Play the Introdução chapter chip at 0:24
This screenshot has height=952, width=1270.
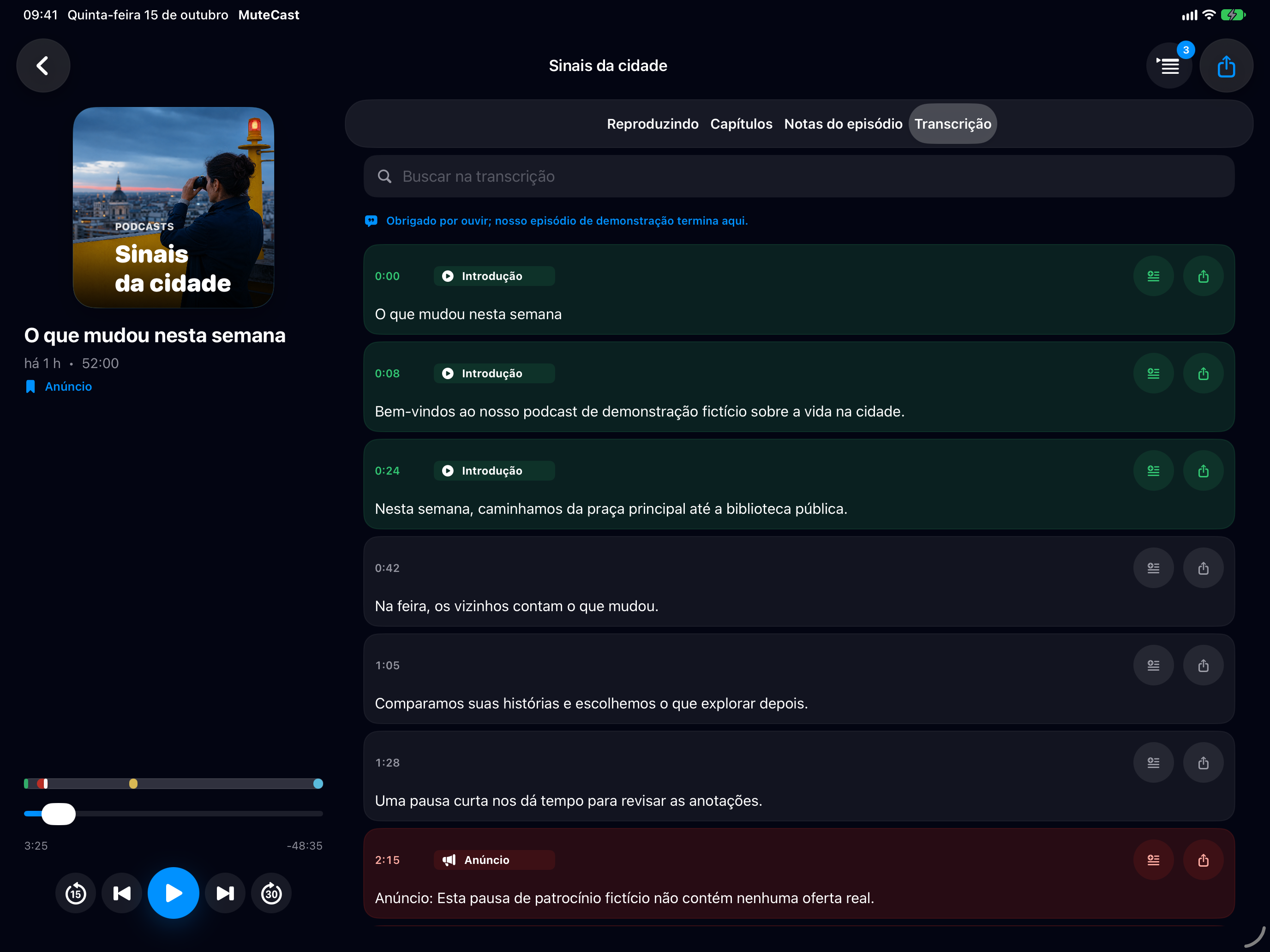[x=494, y=470]
